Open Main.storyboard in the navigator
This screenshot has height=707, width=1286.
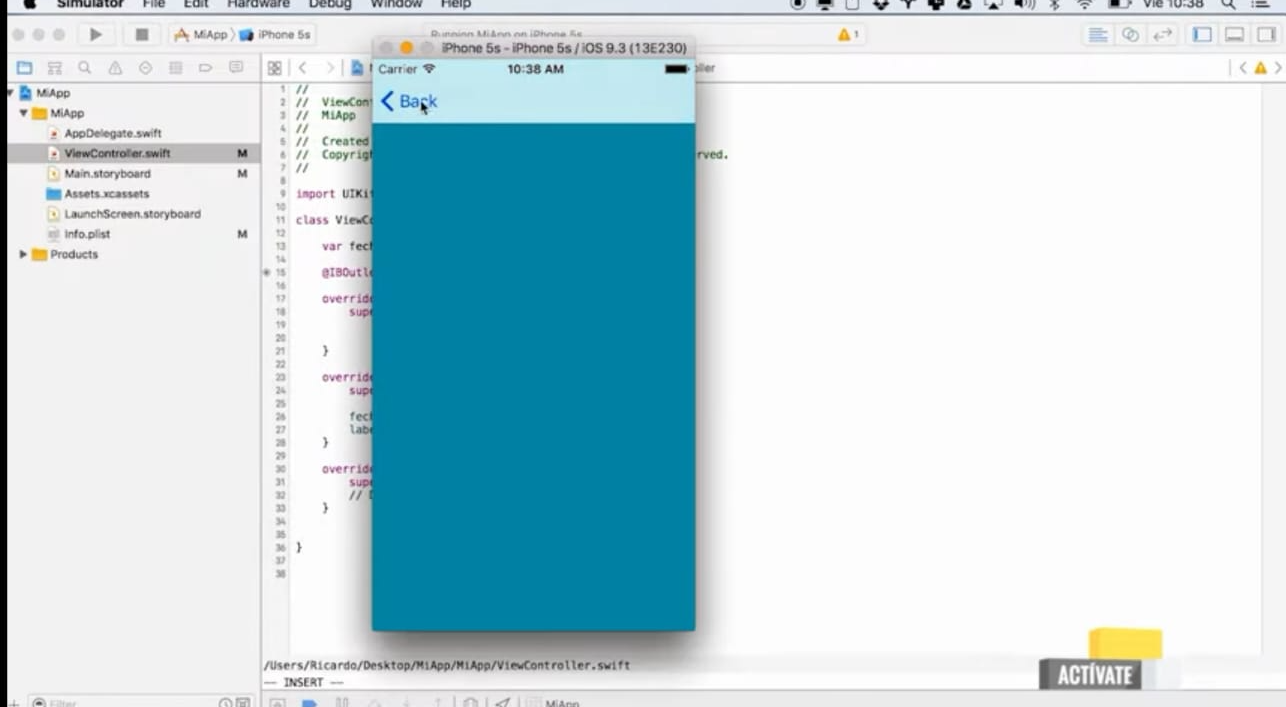(x=107, y=173)
